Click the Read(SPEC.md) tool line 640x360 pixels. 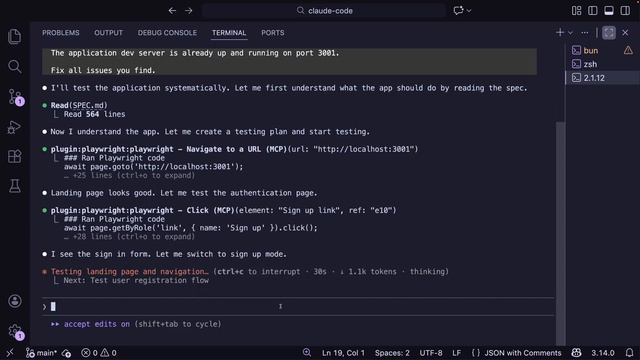coord(79,105)
